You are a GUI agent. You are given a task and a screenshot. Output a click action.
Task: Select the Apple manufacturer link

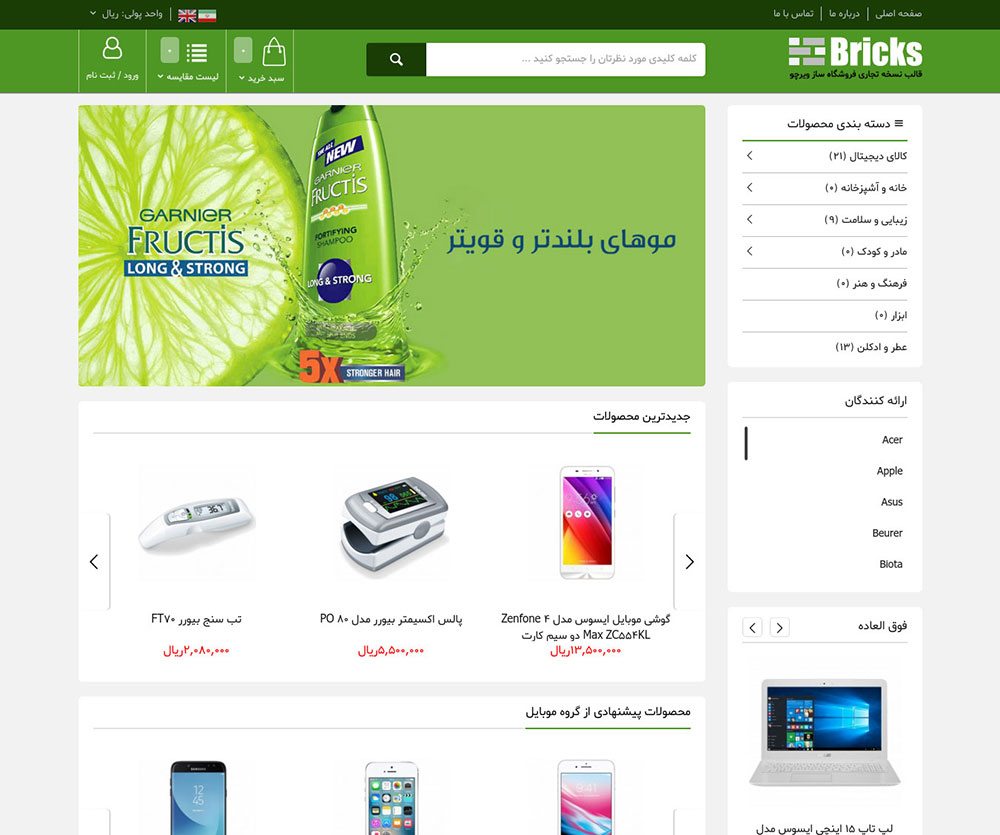[889, 471]
